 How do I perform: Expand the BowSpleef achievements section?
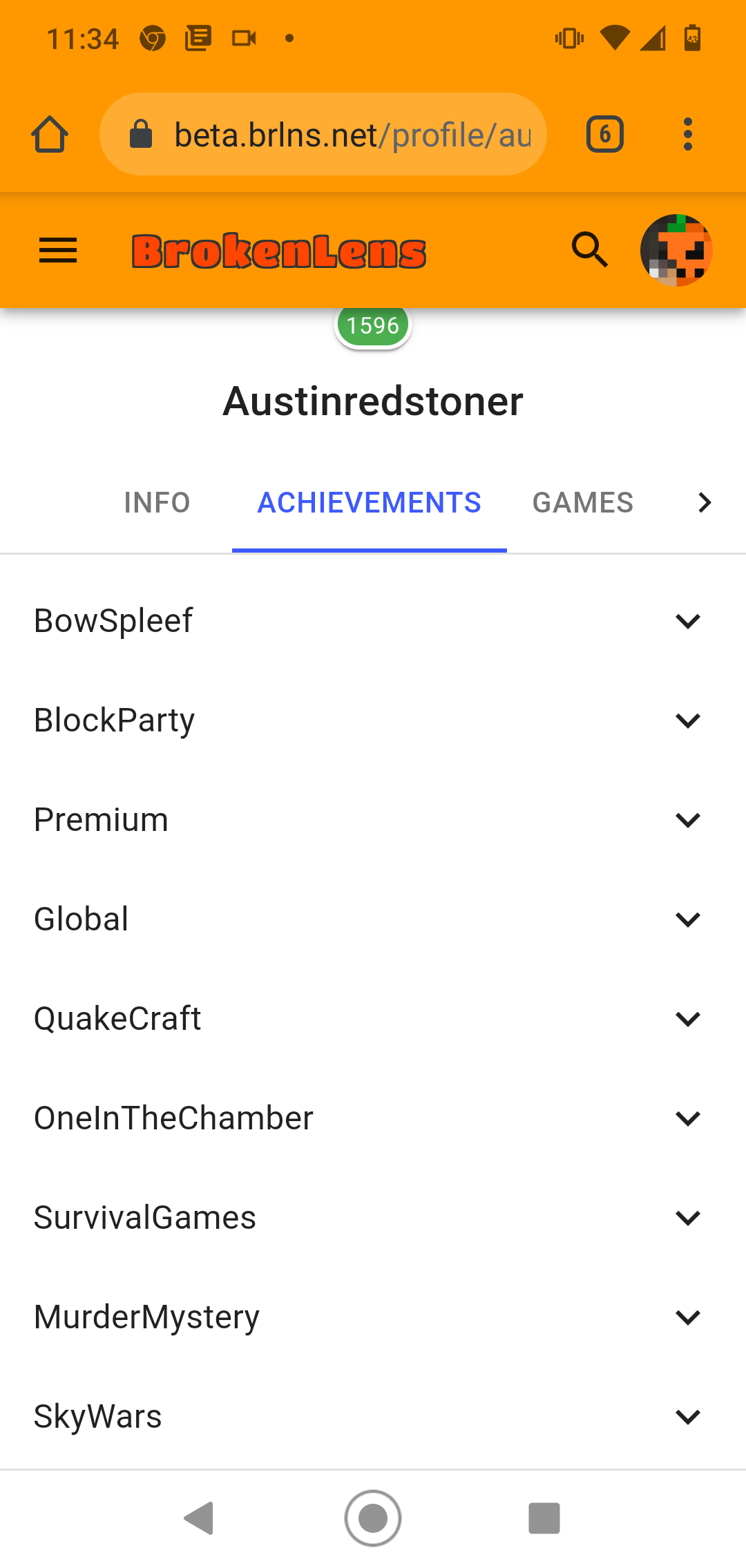click(373, 621)
